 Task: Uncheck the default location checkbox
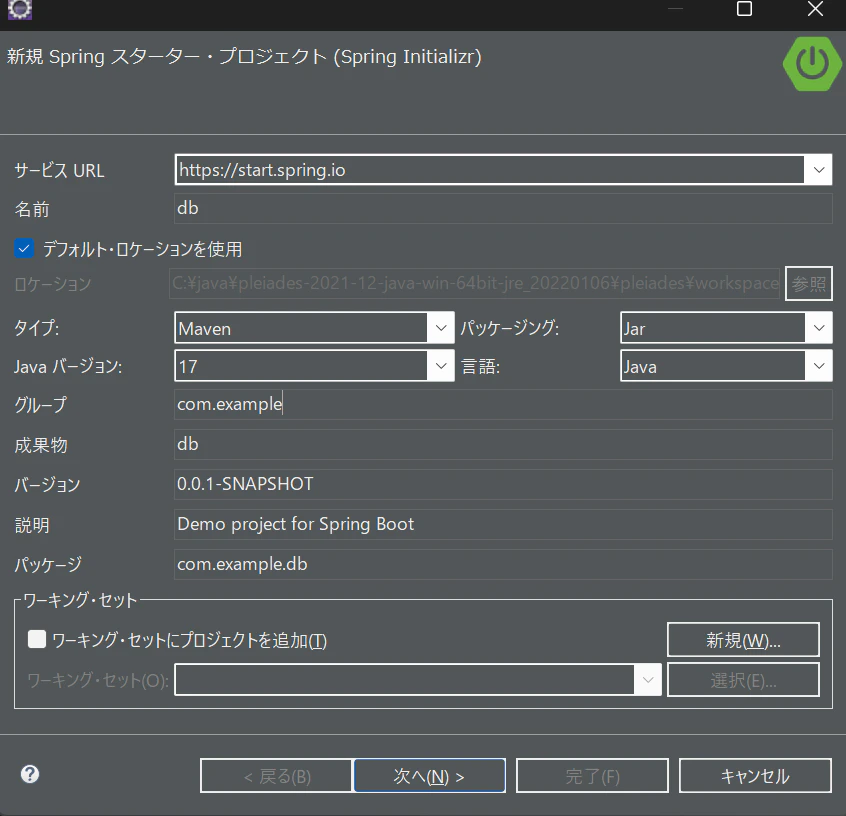coord(24,249)
